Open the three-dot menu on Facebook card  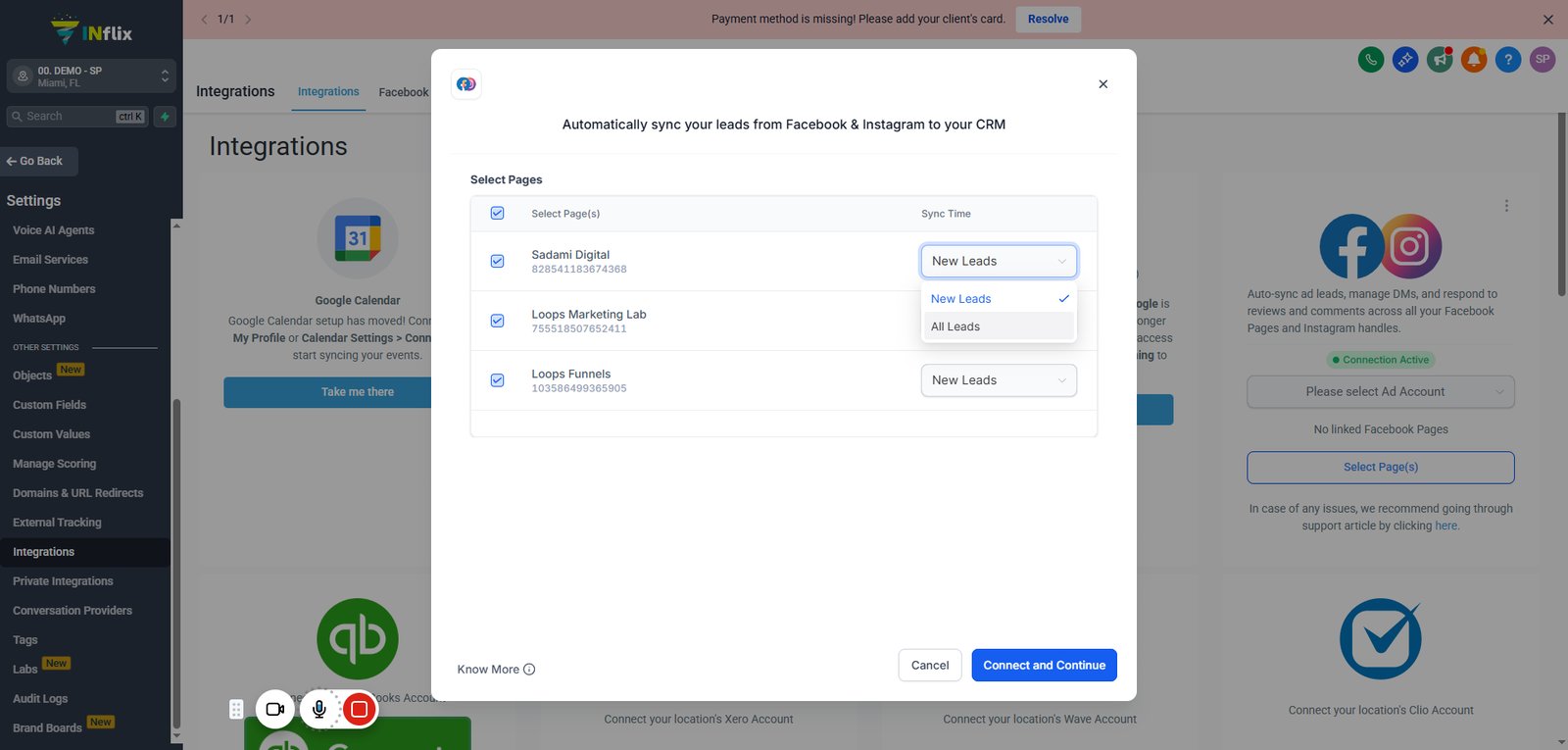pos(1506,206)
